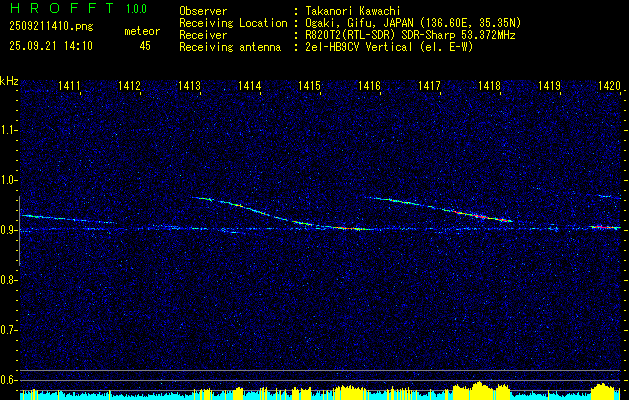Click the 1.0 frequency axis label
This screenshot has height=400, width=629.
click(8, 180)
